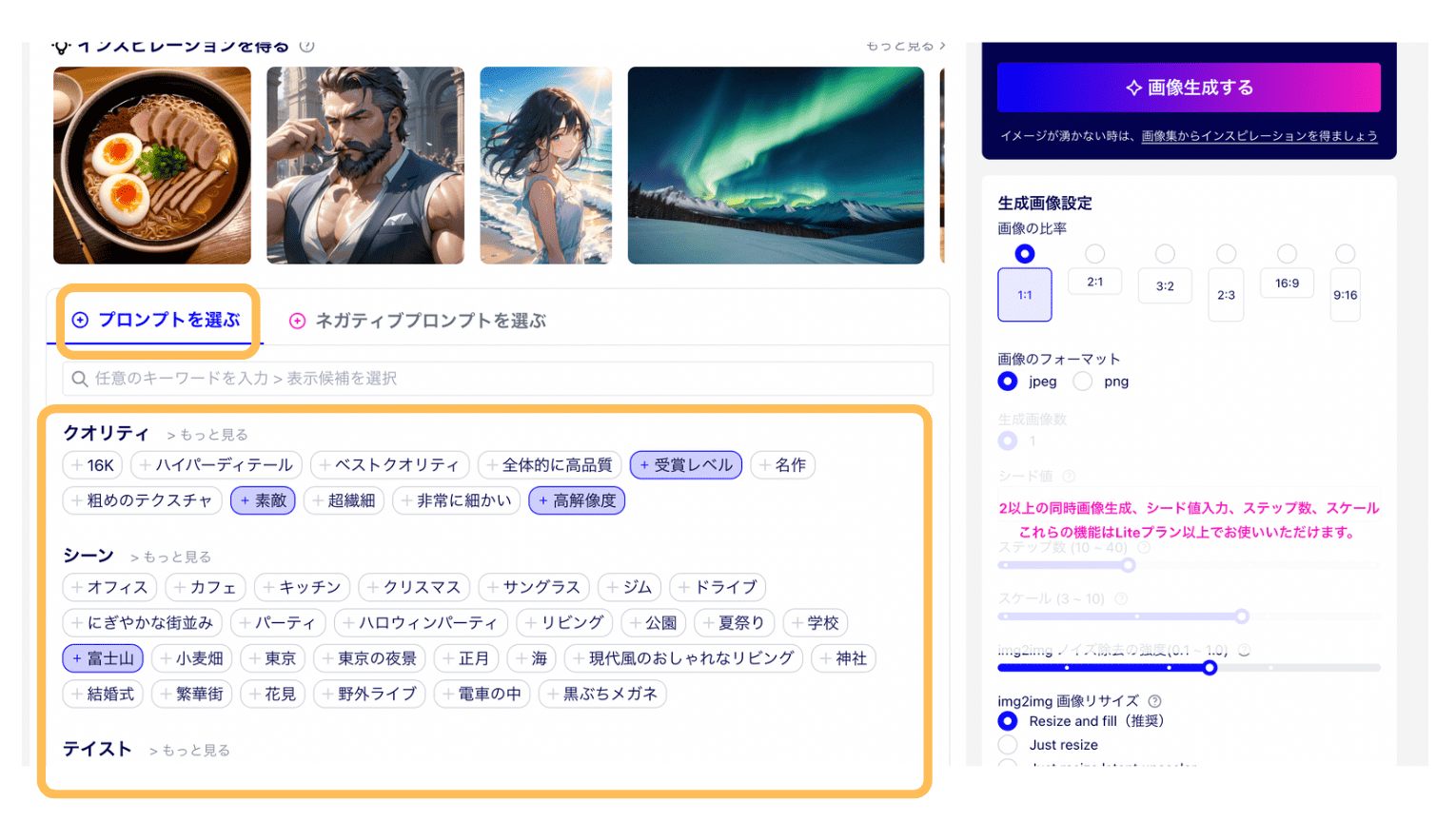The height and width of the screenshot is (822, 1456).
Task: Switch to プロンプトを選ぶ tab
Action: pyautogui.click(x=156, y=320)
